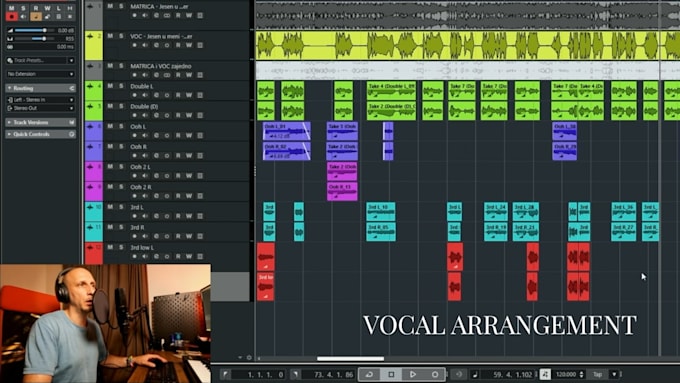Select the Double L track name
The width and height of the screenshot is (680, 383).
point(142,86)
